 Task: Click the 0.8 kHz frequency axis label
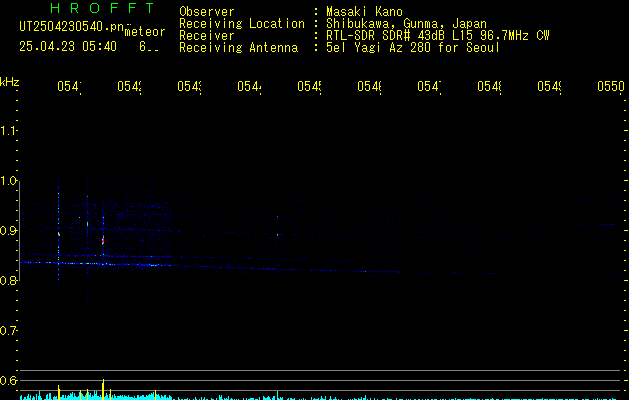[x=8, y=280]
